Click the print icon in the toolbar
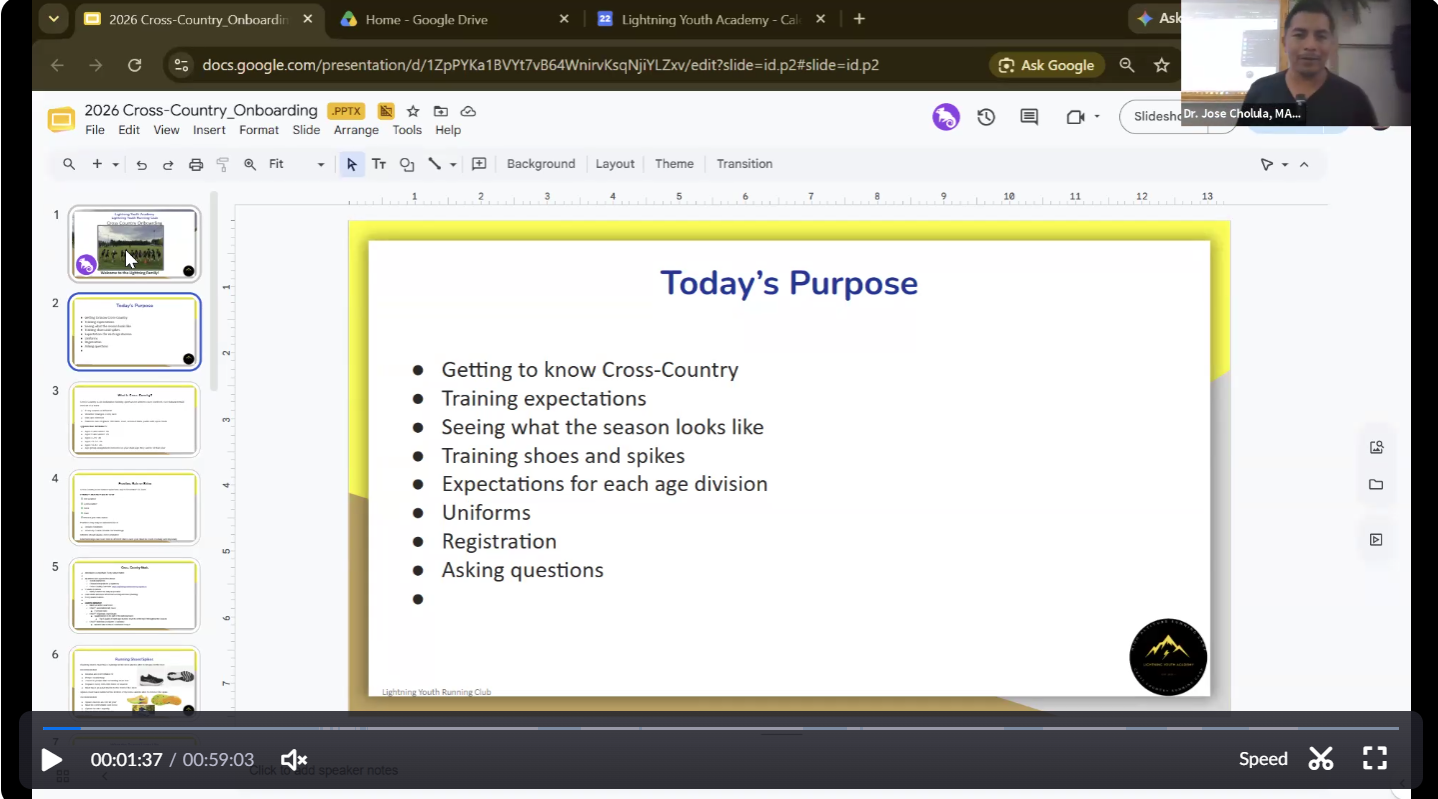This screenshot has height=799, width=1438. point(196,165)
